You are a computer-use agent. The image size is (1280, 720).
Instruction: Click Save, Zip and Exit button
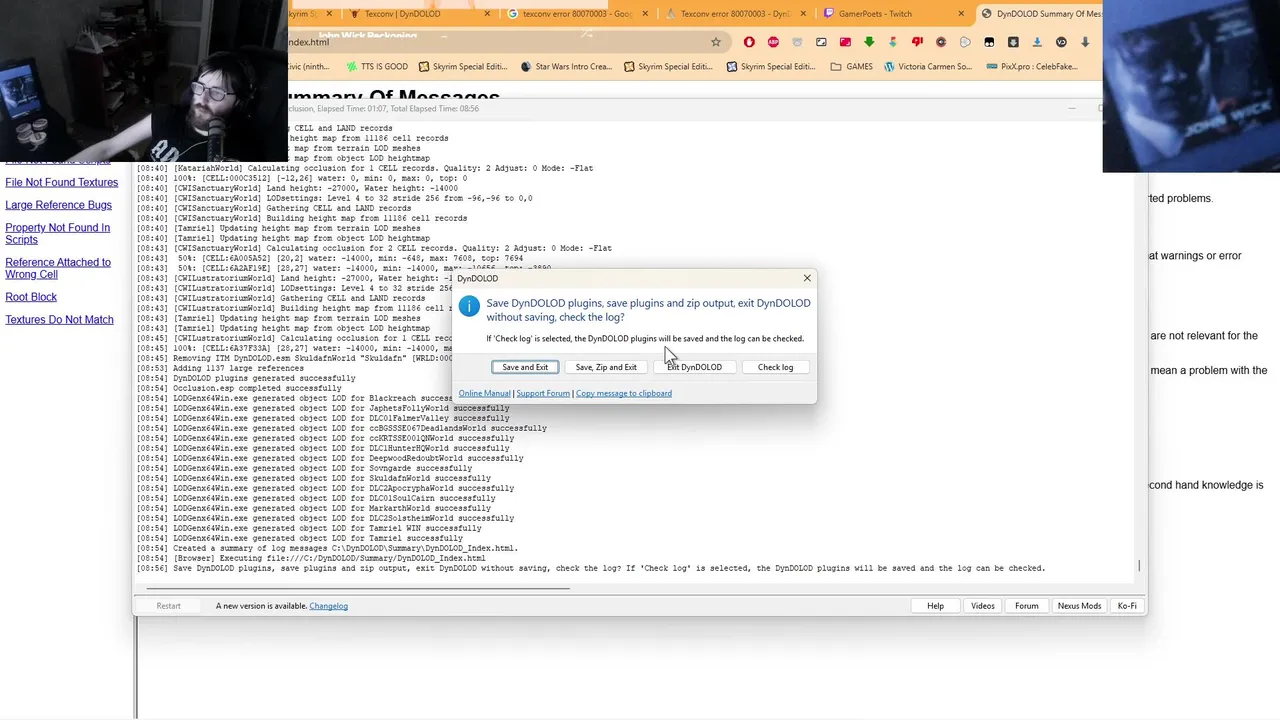[606, 367]
